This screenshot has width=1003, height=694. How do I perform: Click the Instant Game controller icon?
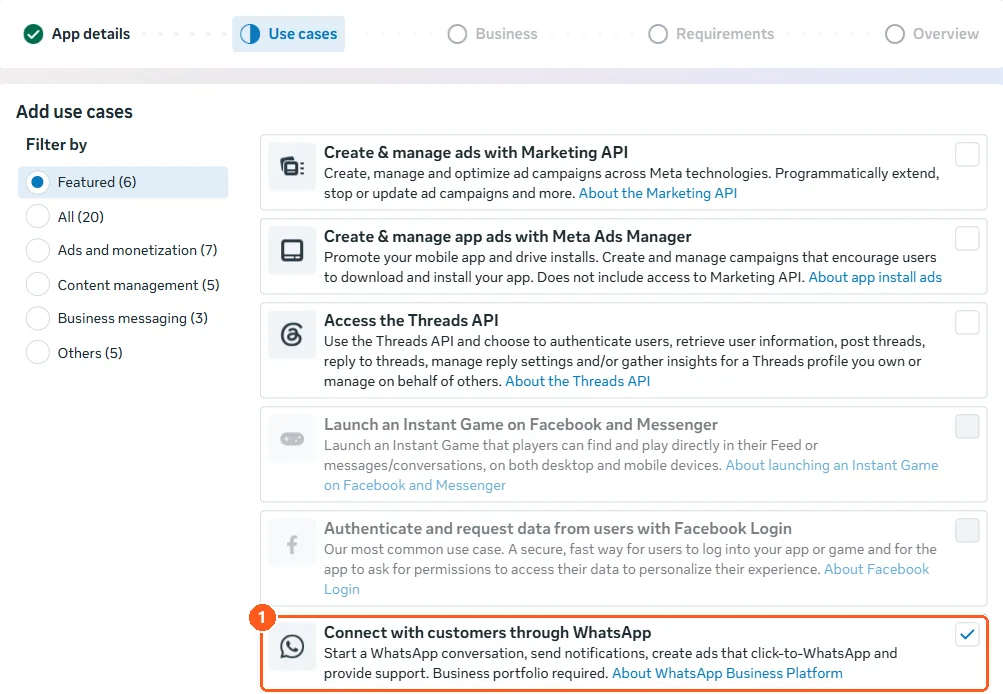point(292,439)
